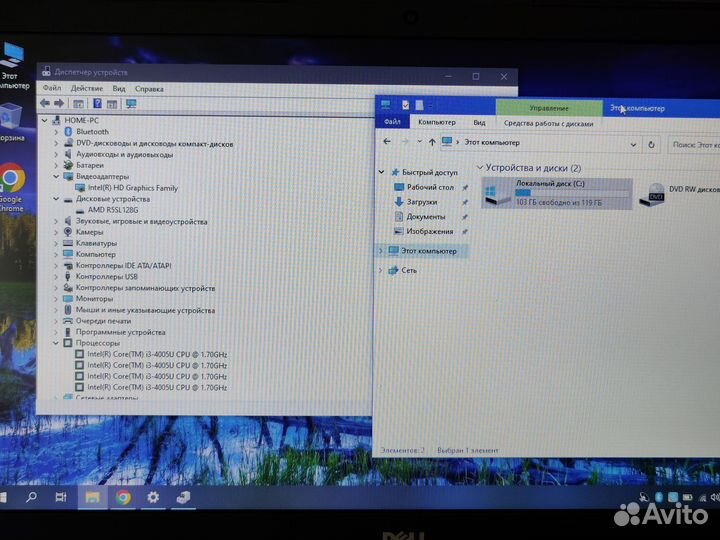720x540 pixels.
Task: Open the Файл tab in Explorer ribbon
Action: coord(392,122)
